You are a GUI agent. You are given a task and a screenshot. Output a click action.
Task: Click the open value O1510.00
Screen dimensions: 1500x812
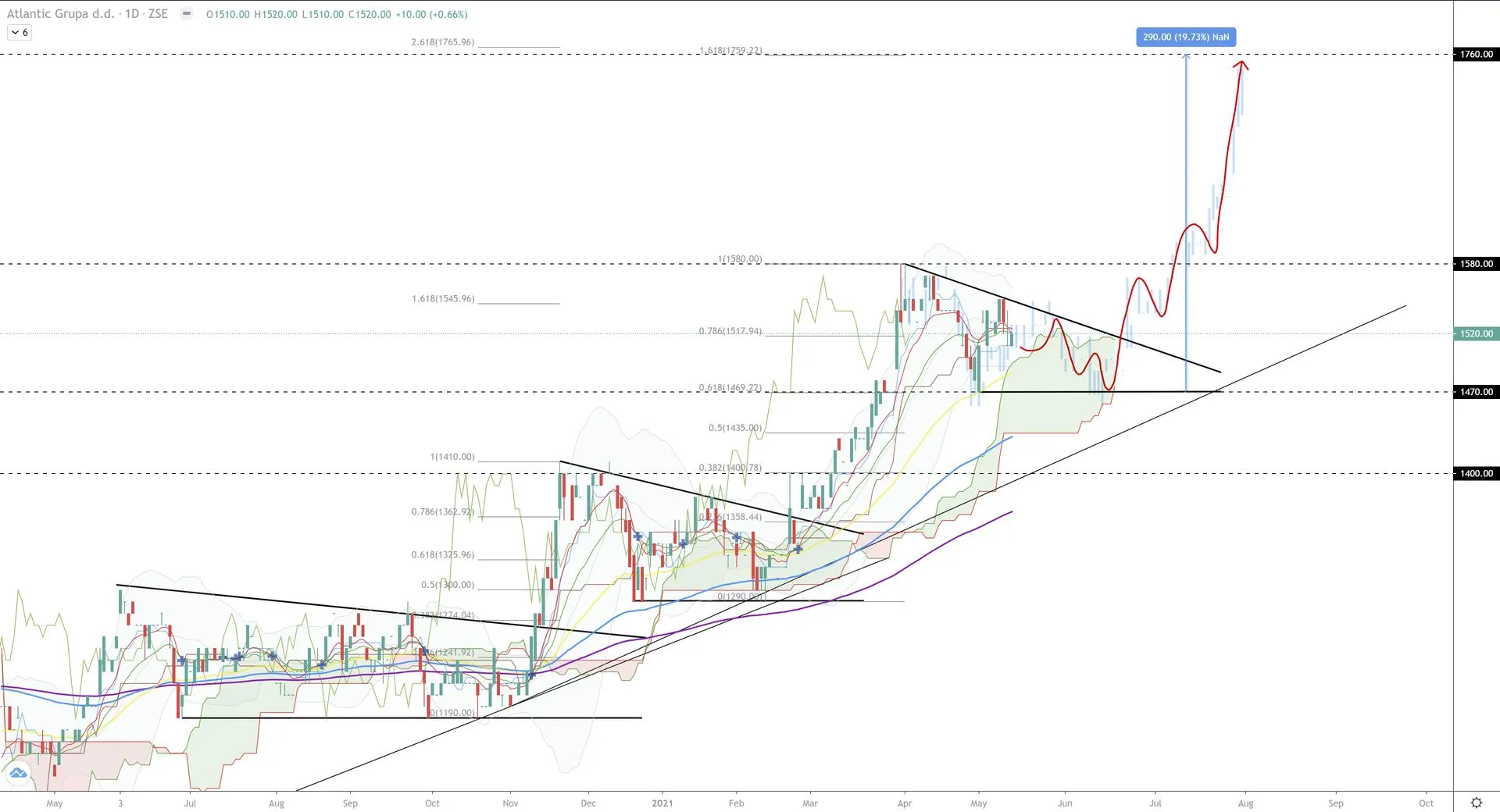228,15
